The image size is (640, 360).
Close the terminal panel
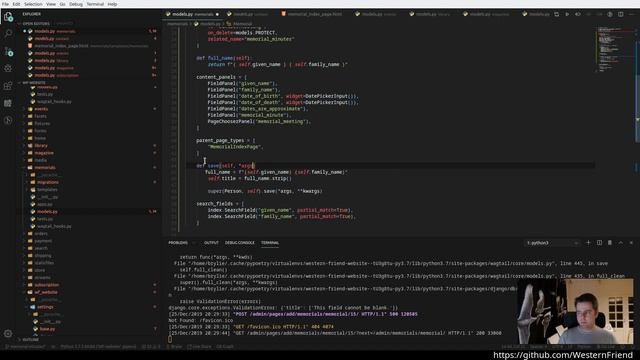pos(631,242)
